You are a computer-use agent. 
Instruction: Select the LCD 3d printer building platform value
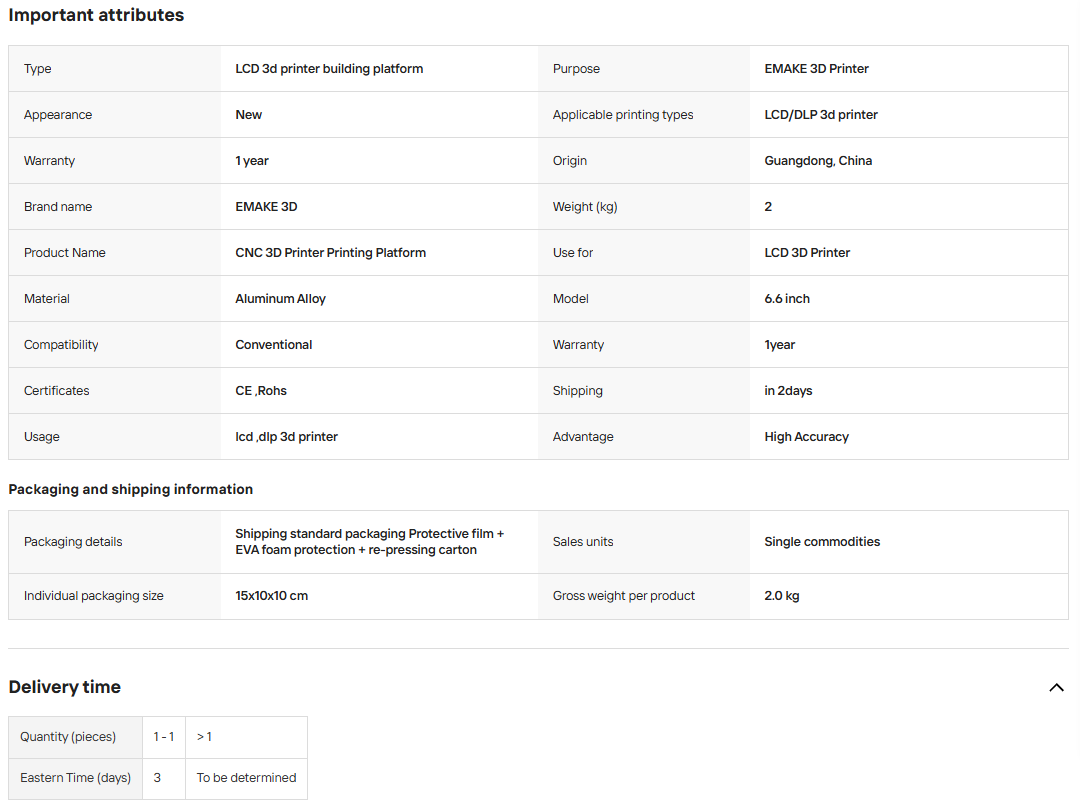coord(329,69)
